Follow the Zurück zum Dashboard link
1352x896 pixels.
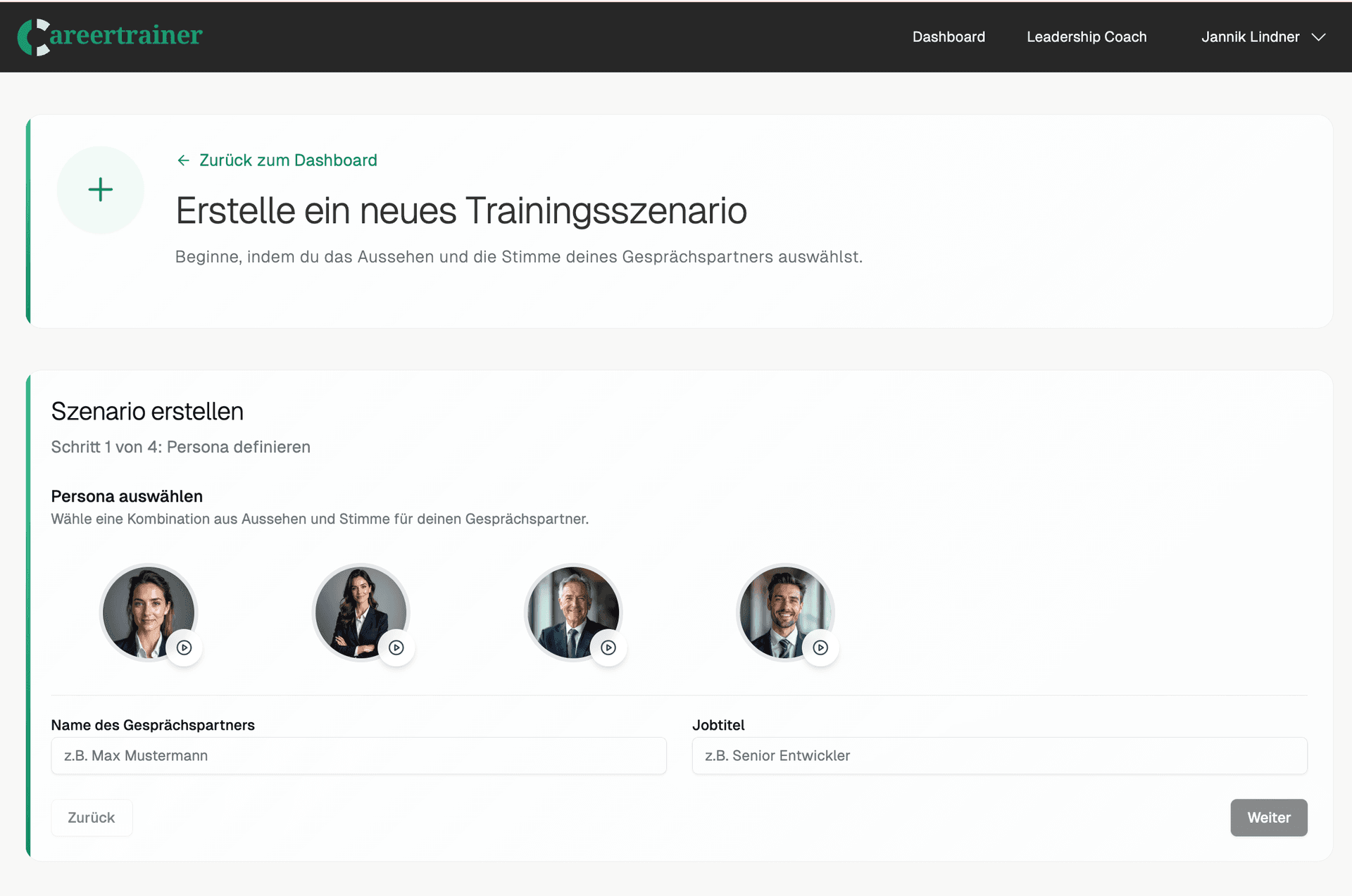(x=288, y=160)
